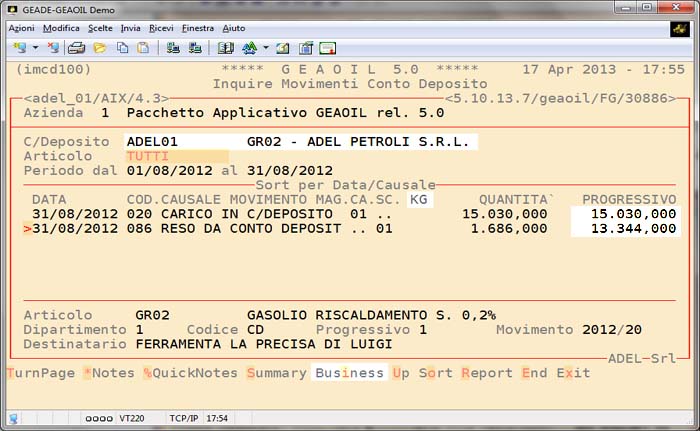Click the TurnPage command
Screen dimensions: 700x431
pyautogui.click(x=40, y=373)
